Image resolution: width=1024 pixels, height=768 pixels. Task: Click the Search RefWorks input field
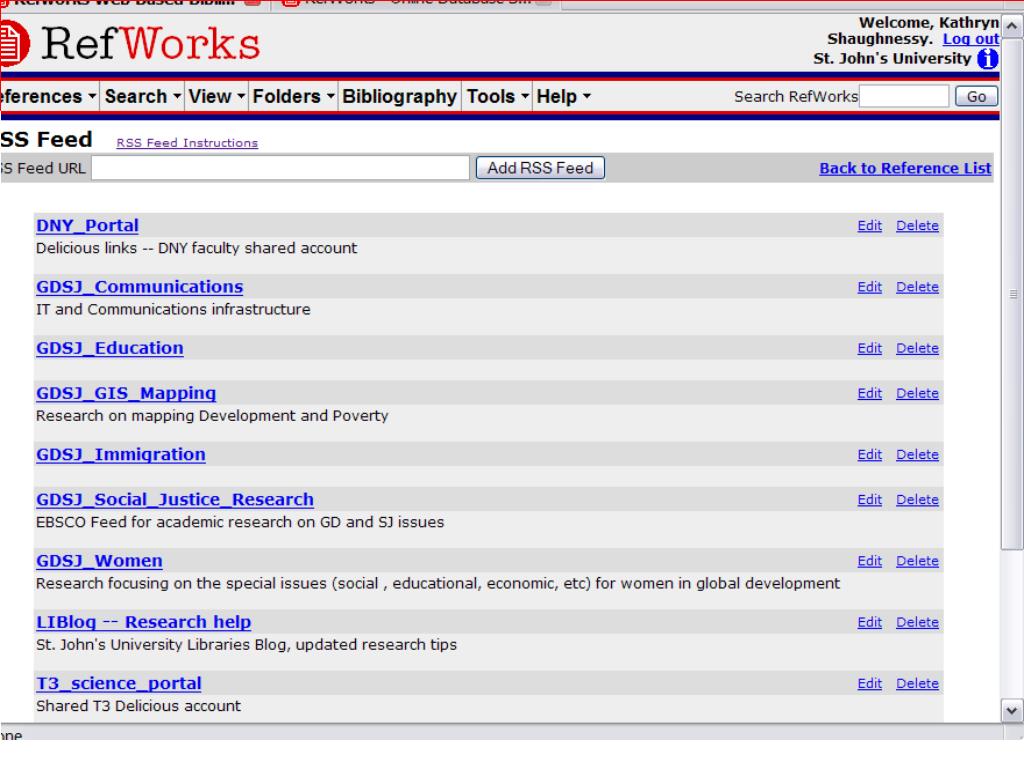coord(904,97)
